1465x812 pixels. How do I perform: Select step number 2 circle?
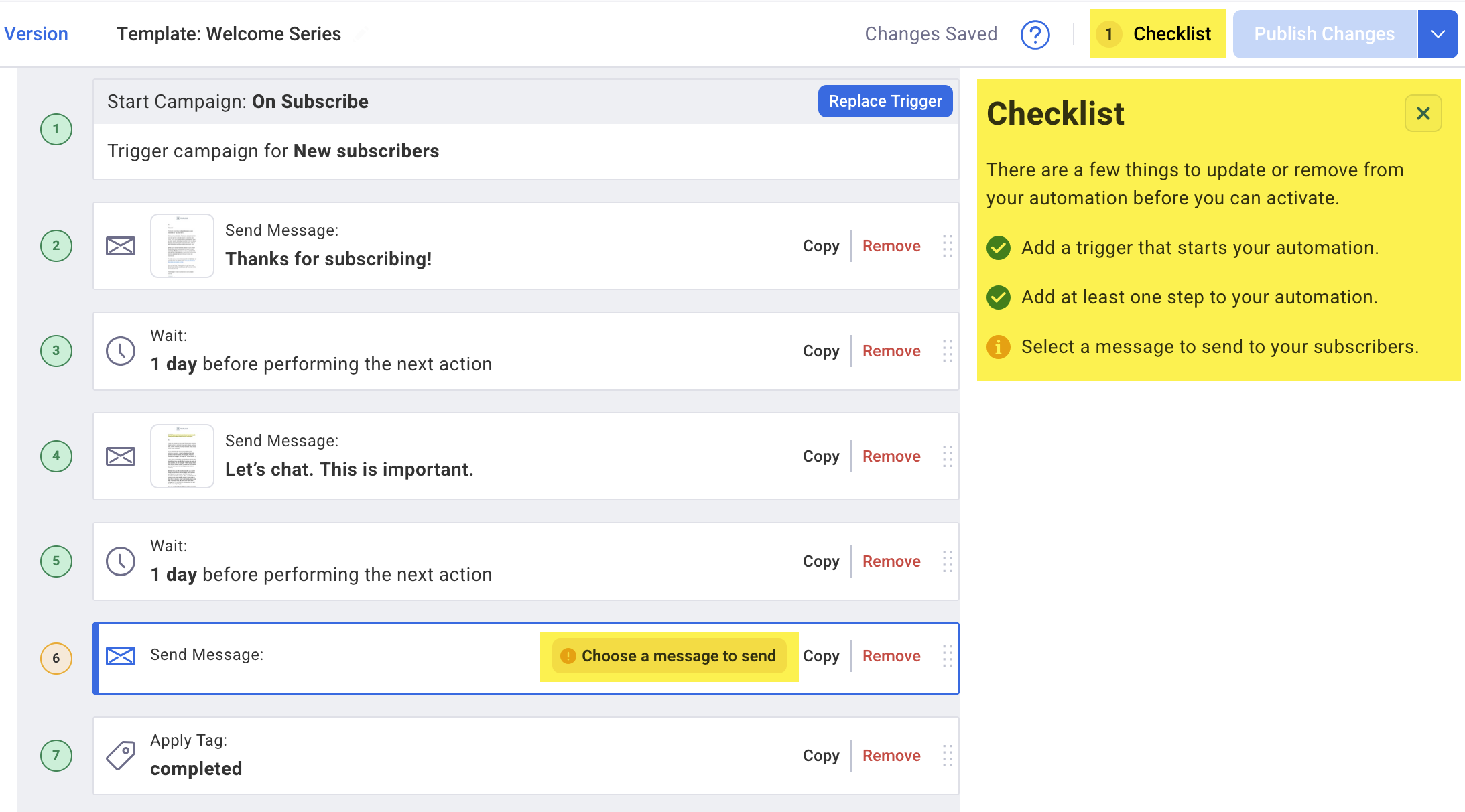[x=56, y=246]
